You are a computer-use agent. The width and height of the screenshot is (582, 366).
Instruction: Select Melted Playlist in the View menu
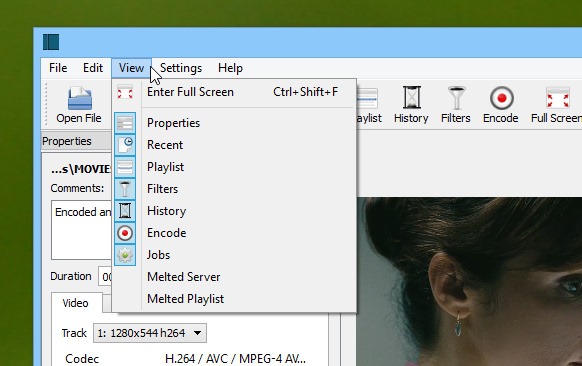click(234, 299)
